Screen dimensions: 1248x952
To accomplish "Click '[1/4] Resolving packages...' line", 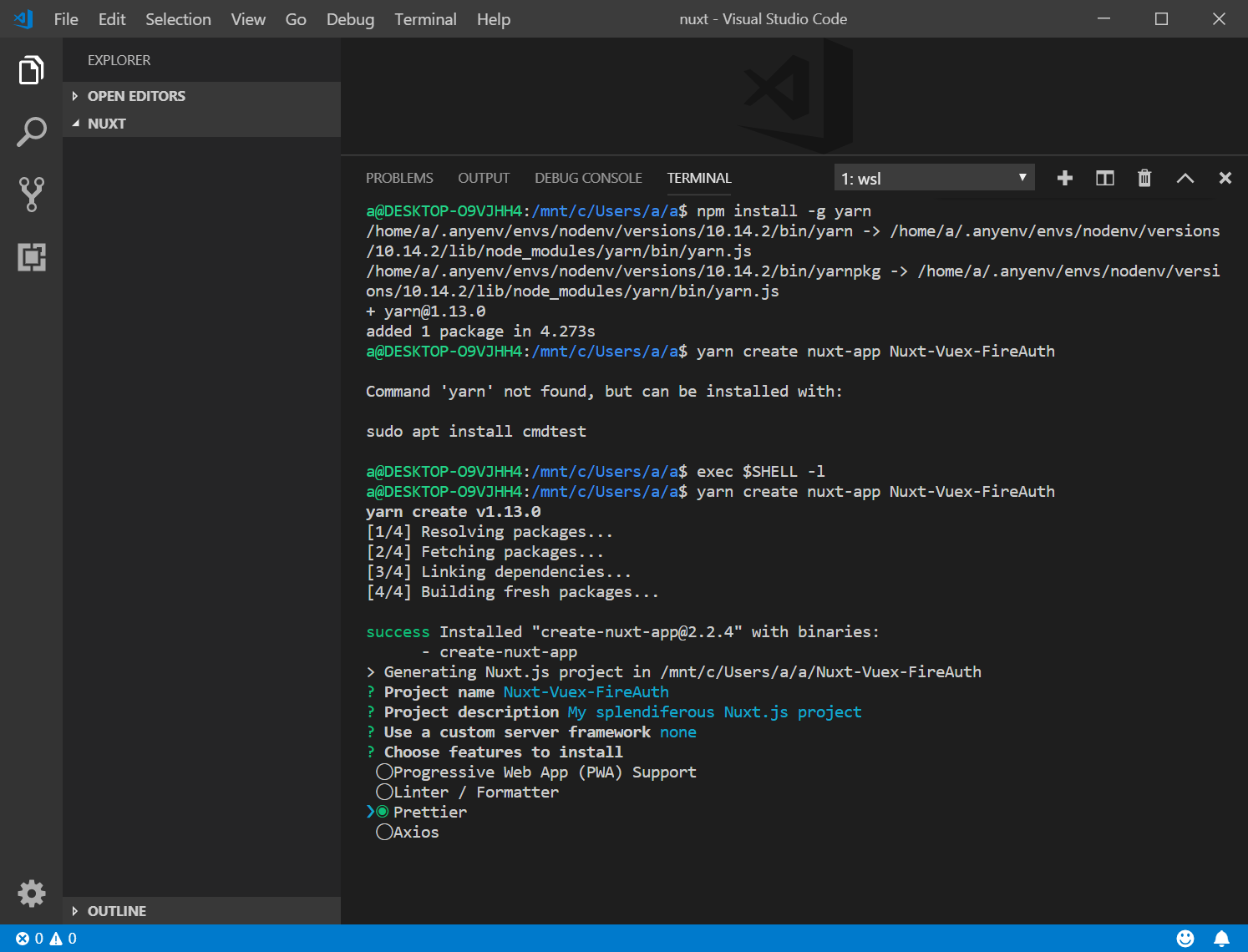I will pyautogui.click(x=490, y=531).
